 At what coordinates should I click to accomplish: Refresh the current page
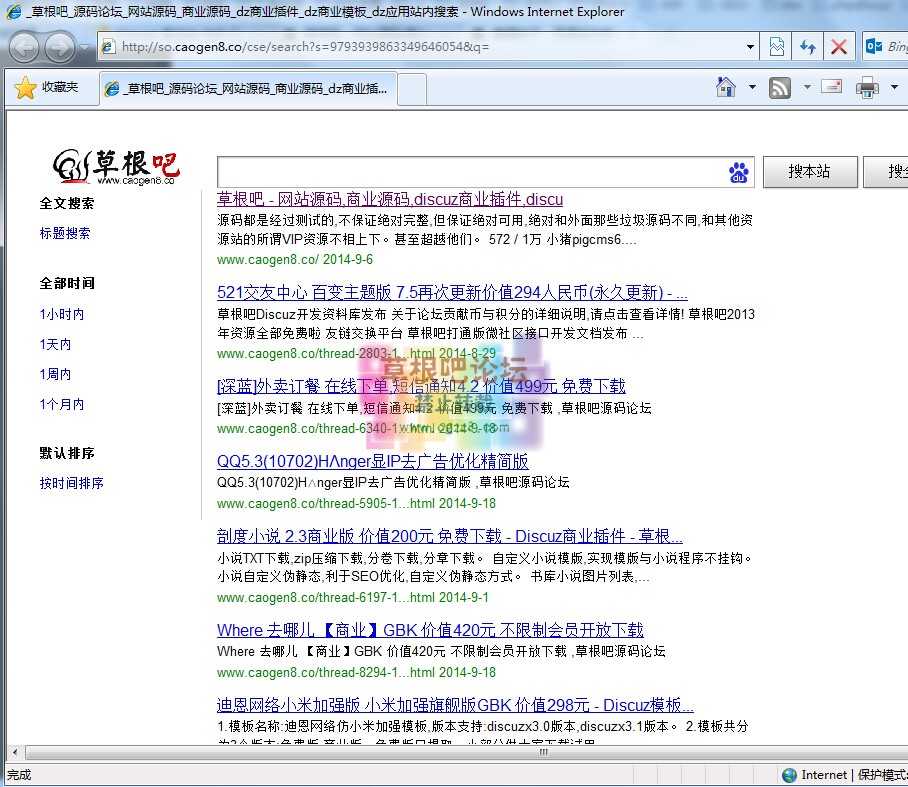click(807, 46)
